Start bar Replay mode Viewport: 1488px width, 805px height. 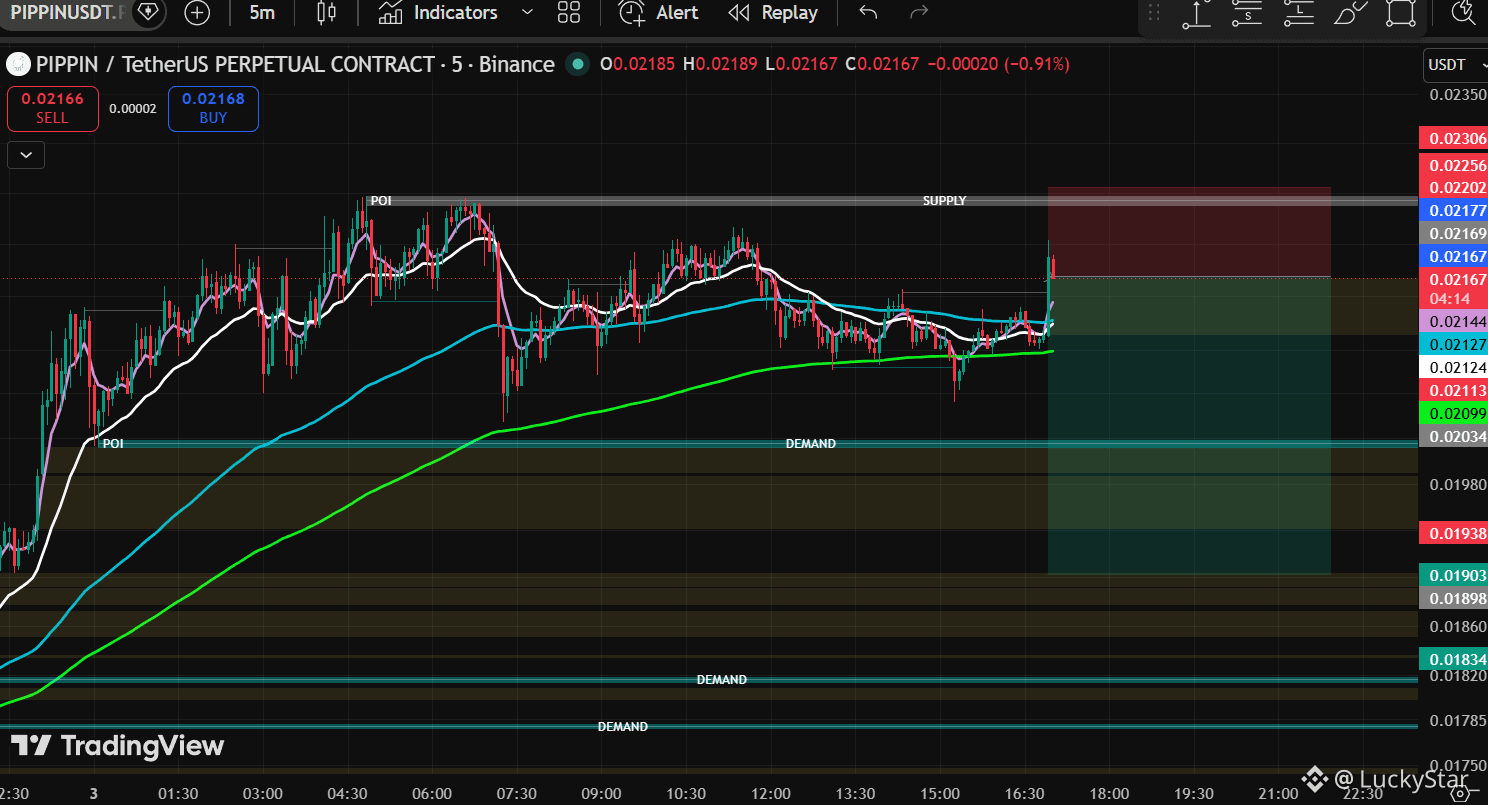click(773, 13)
